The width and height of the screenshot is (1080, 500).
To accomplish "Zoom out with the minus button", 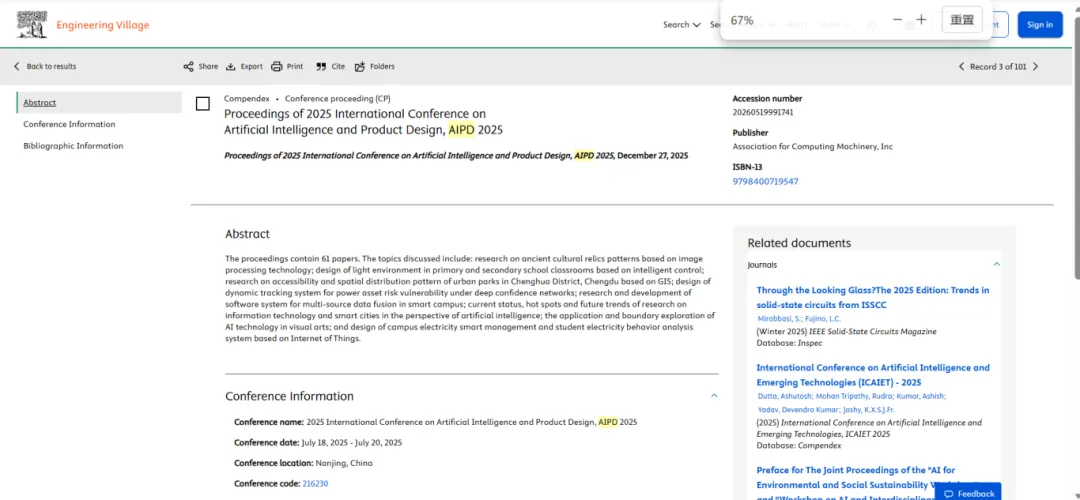I will [897, 20].
